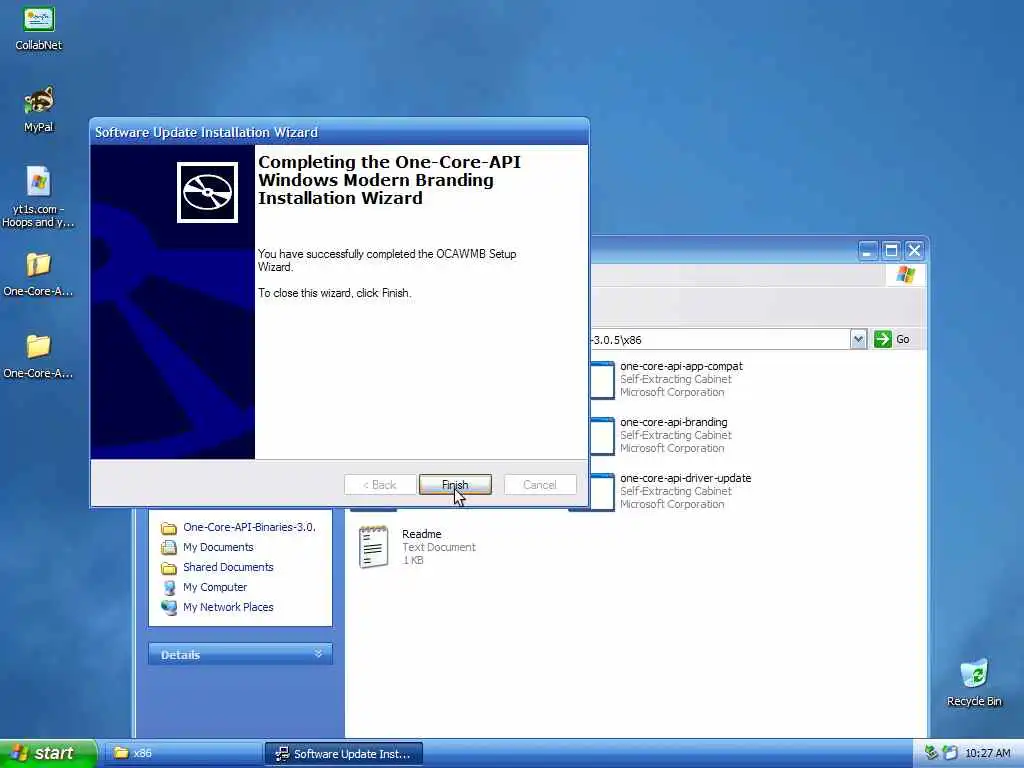Maximize the x86 Explorer window
The width and height of the screenshot is (1024, 768).
click(x=891, y=251)
